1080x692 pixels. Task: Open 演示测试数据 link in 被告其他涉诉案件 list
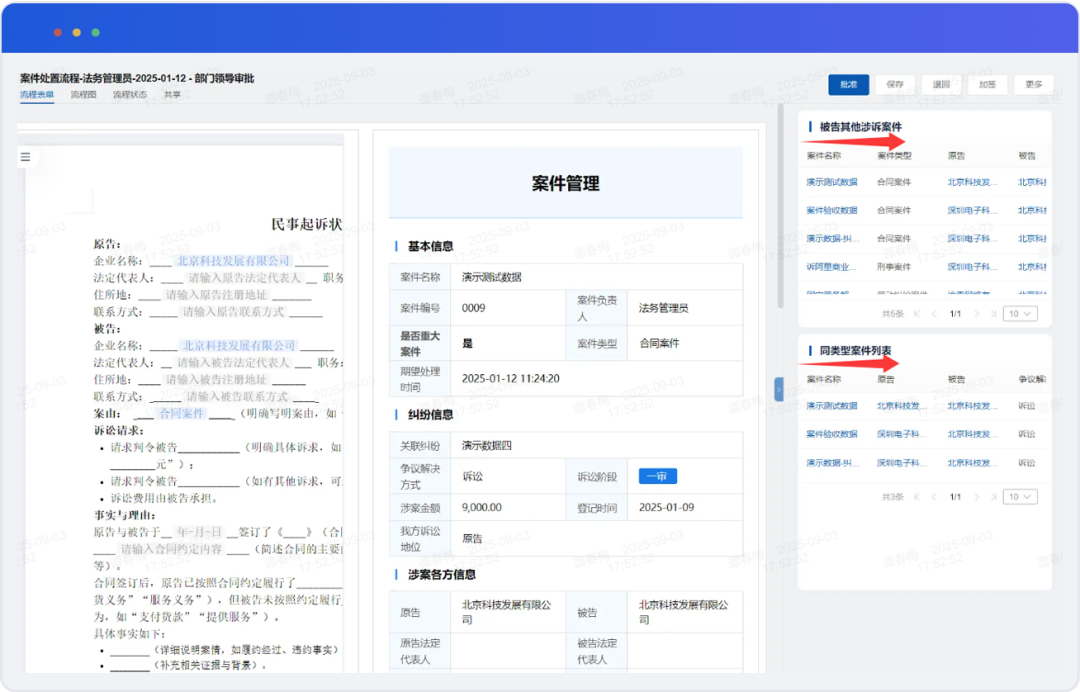tap(832, 182)
